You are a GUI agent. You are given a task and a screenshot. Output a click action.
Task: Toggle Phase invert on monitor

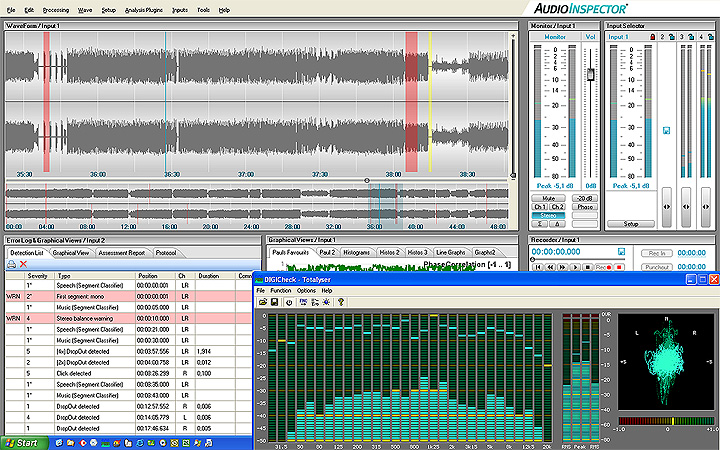pyautogui.click(x=585, y=207)
